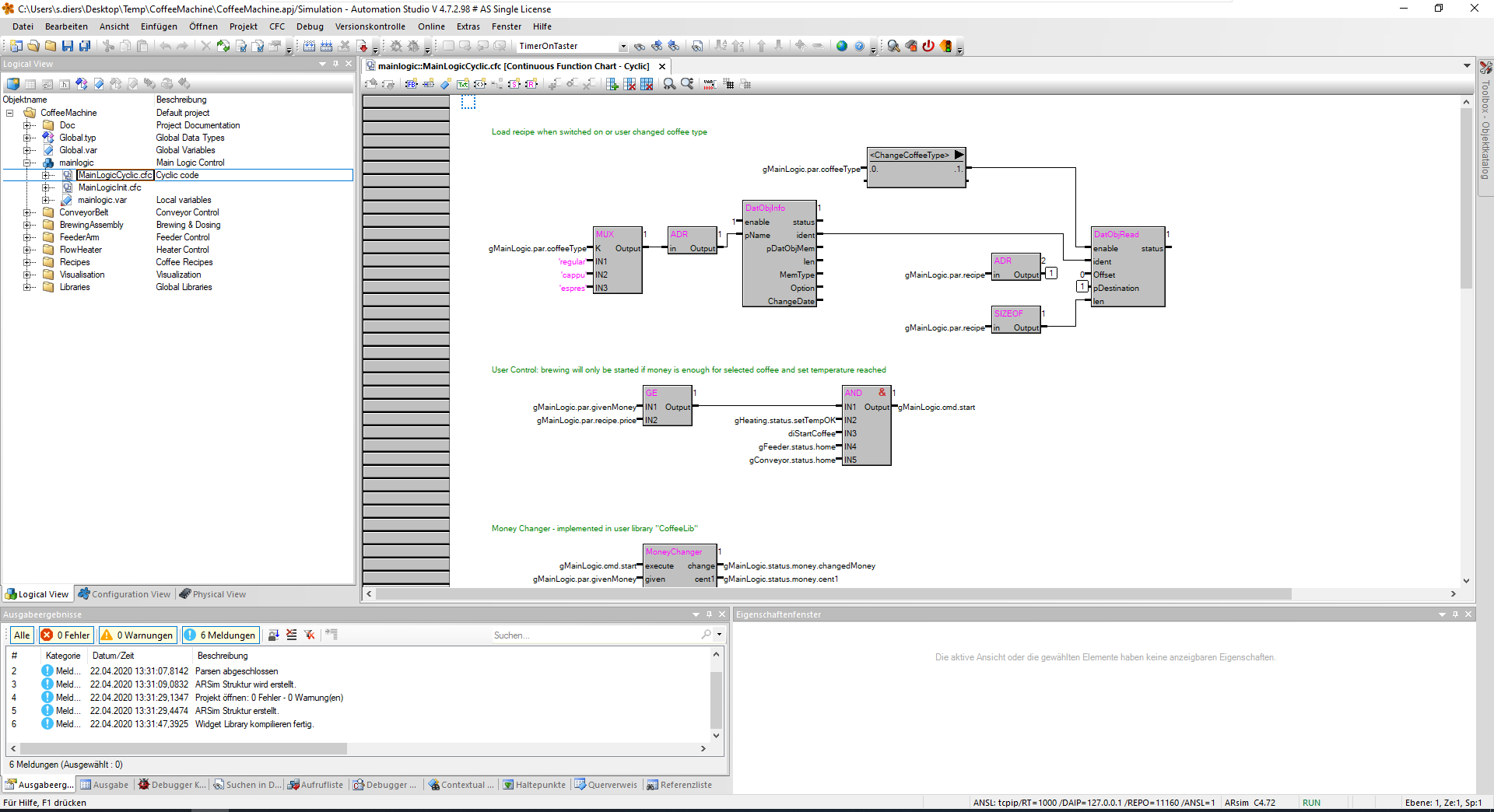
Task: Insert a function block with FB icon
Action: click(x=411, y=84)
